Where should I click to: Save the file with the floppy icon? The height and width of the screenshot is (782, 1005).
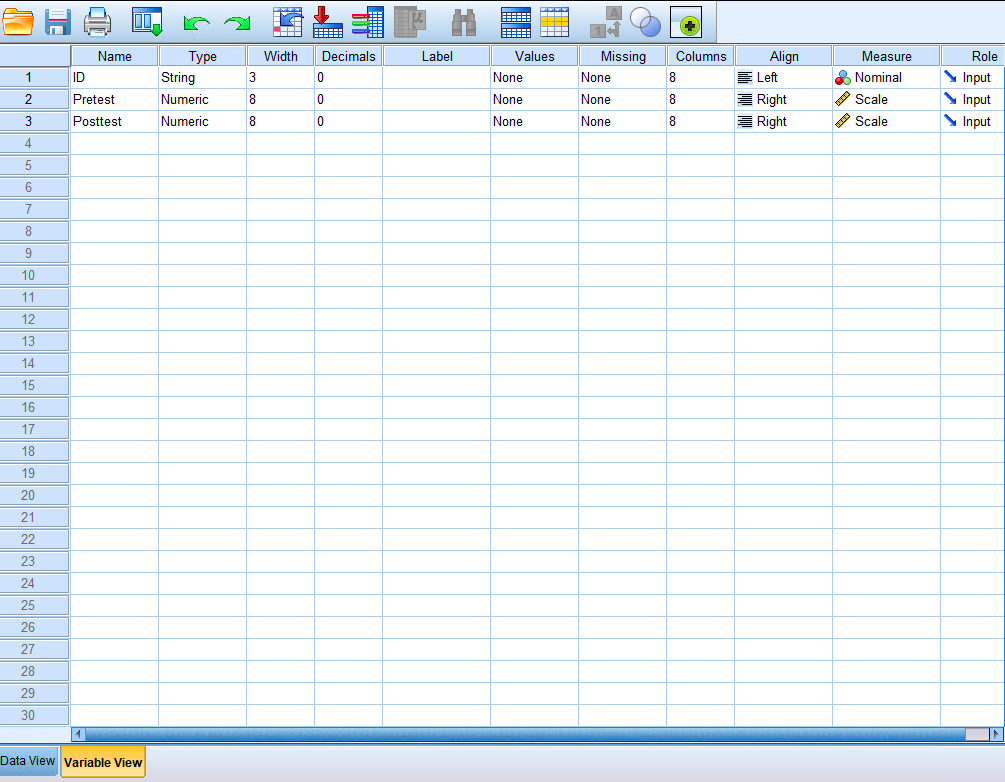click(x=58, y=22)
